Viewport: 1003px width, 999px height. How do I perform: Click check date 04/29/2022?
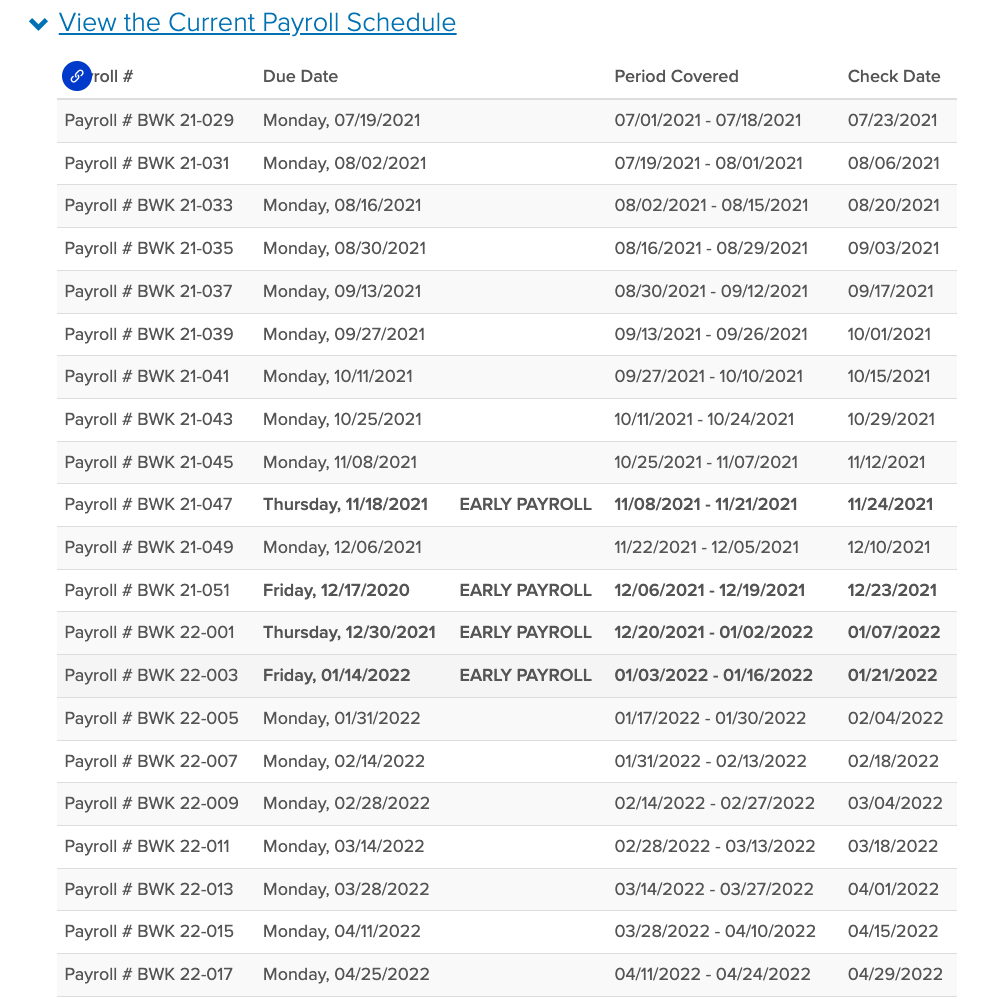coord(895,973)
